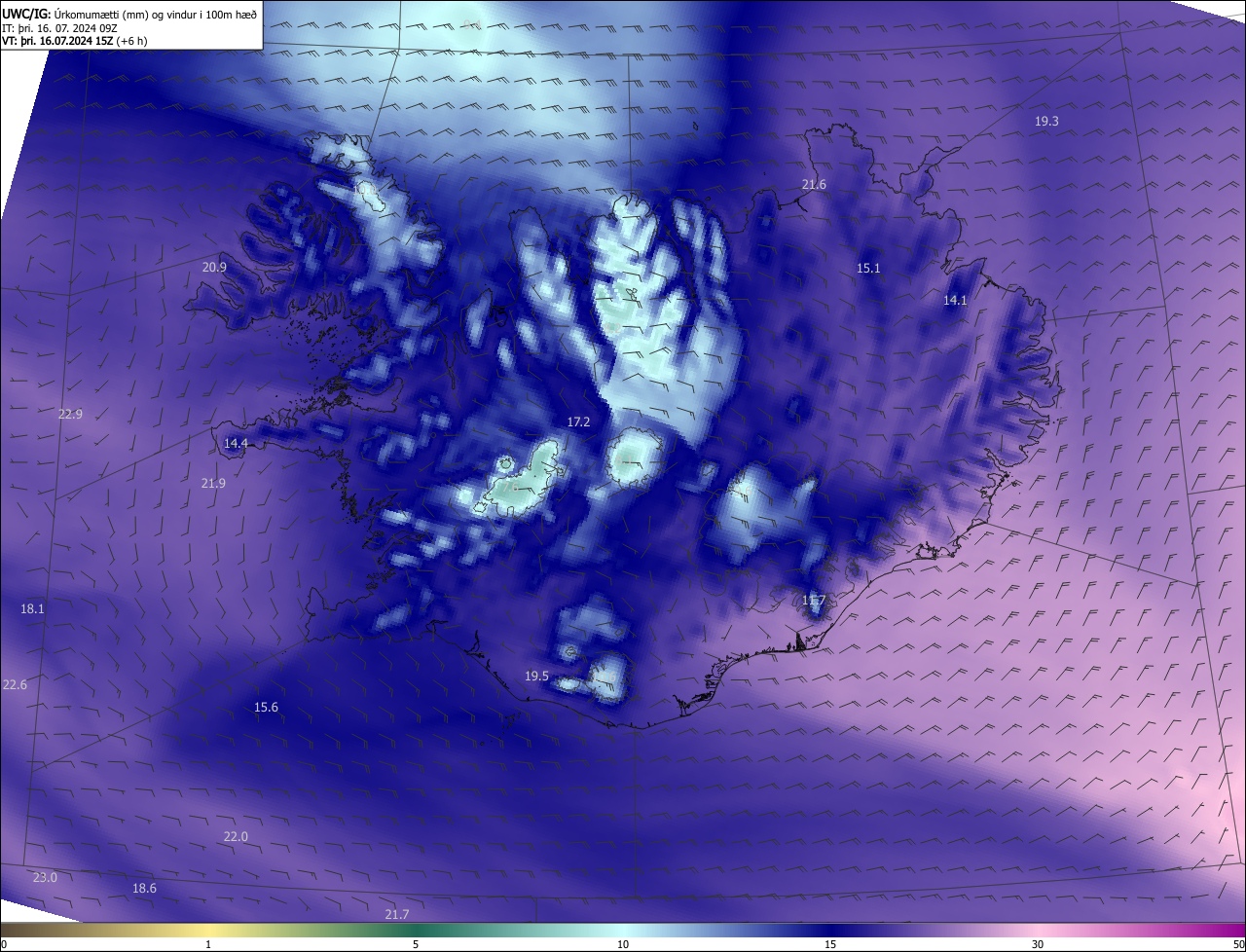This screenshot has height=952, width=1246.
Task: Click the colorbar tick label 30
Action: pos(1038,944)
